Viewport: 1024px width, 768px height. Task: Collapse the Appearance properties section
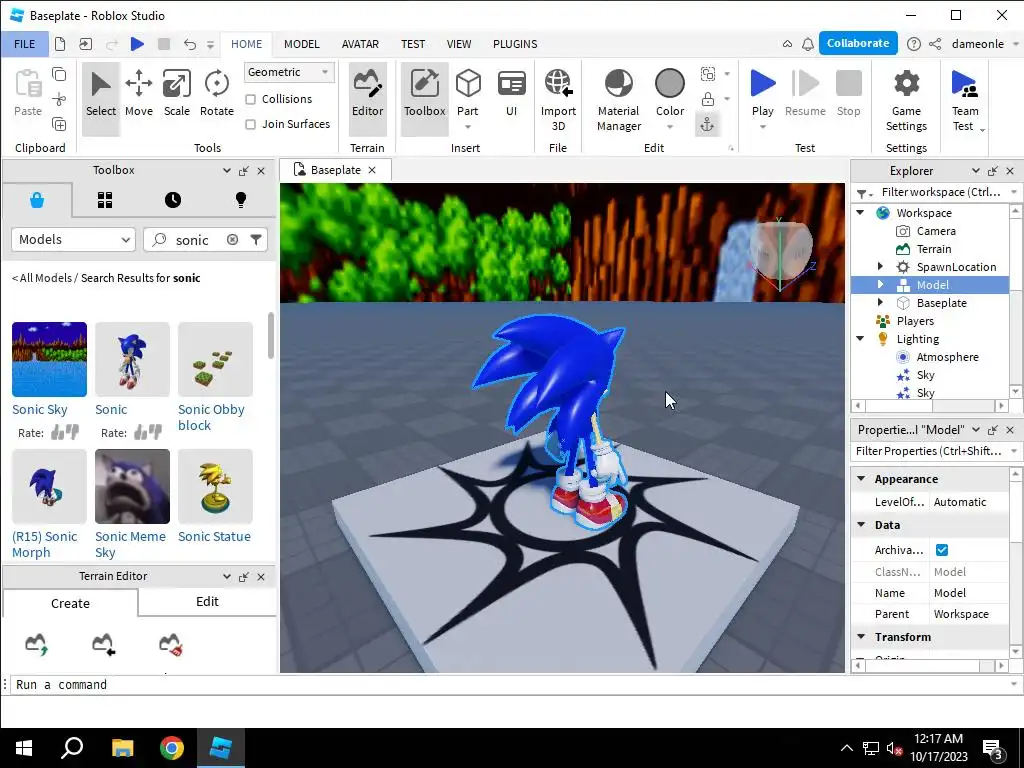861,479
